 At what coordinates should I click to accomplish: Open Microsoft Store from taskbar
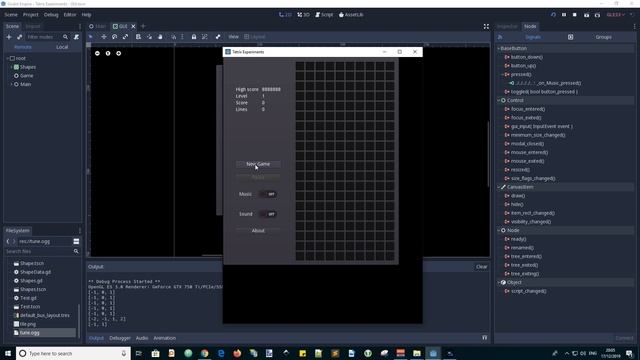click(x=155, y=353)
